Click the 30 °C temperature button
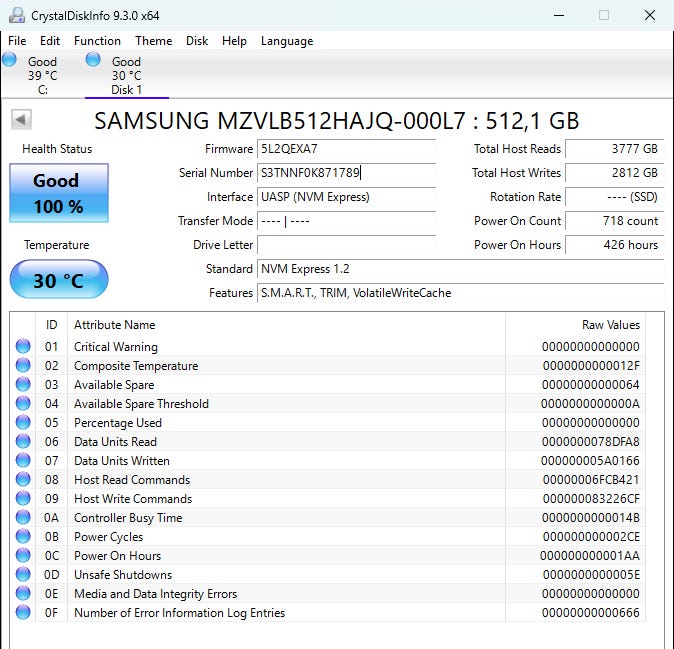The height and width of the screenshot is (649, 674). [59, 280]
